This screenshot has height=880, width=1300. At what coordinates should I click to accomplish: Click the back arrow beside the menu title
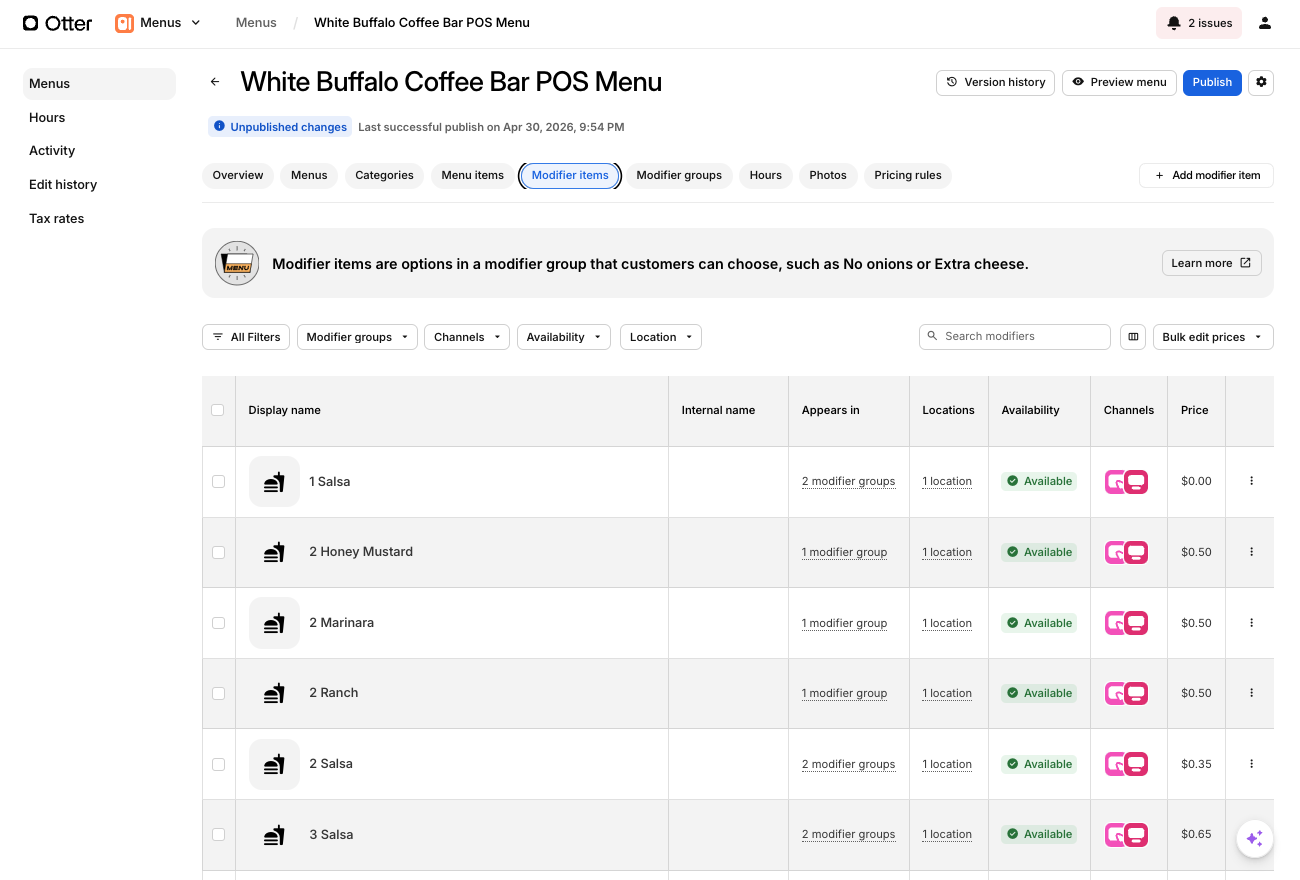(x=215, y=82)
